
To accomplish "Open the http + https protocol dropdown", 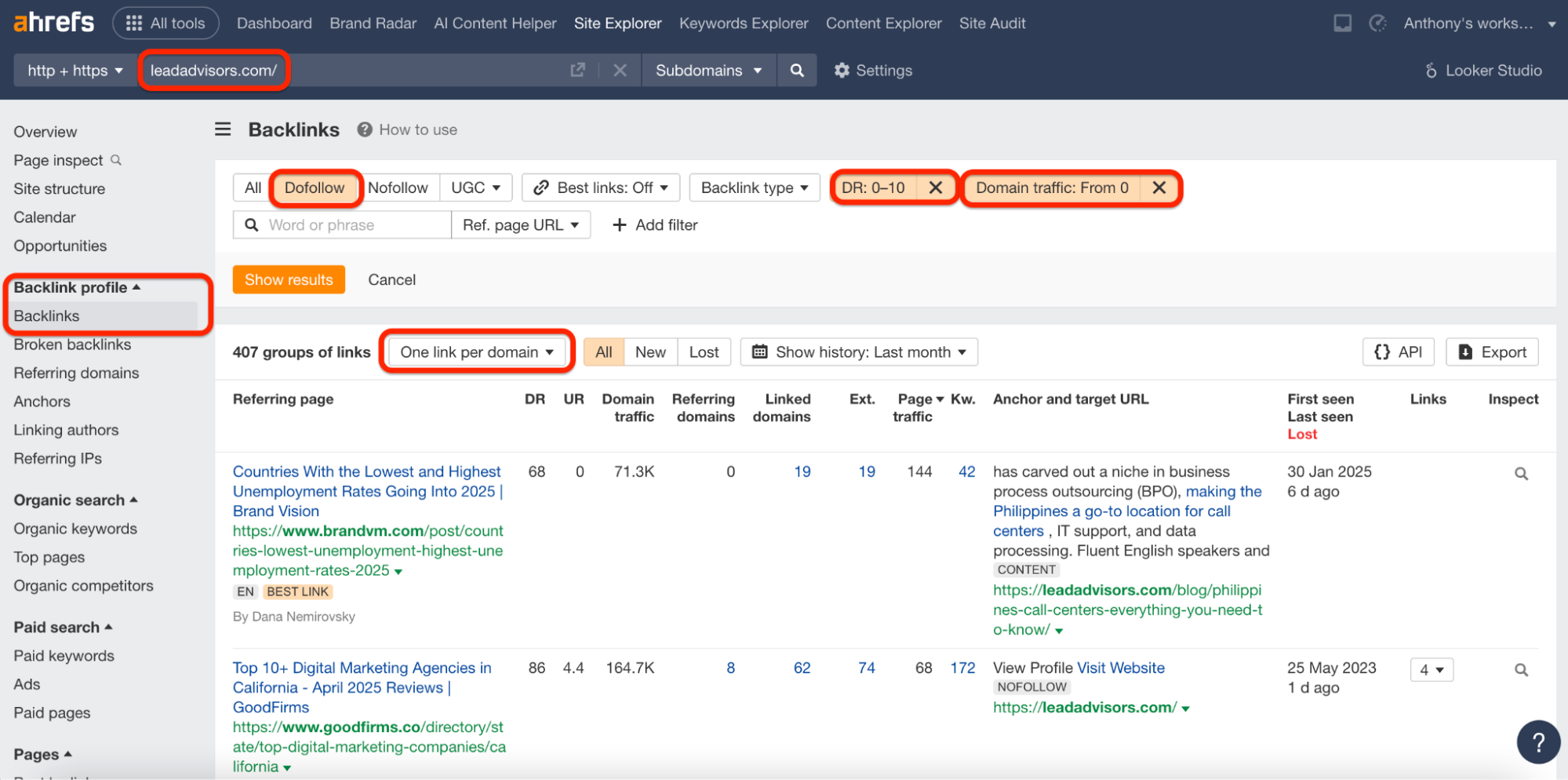I will [x=75, y=70].
